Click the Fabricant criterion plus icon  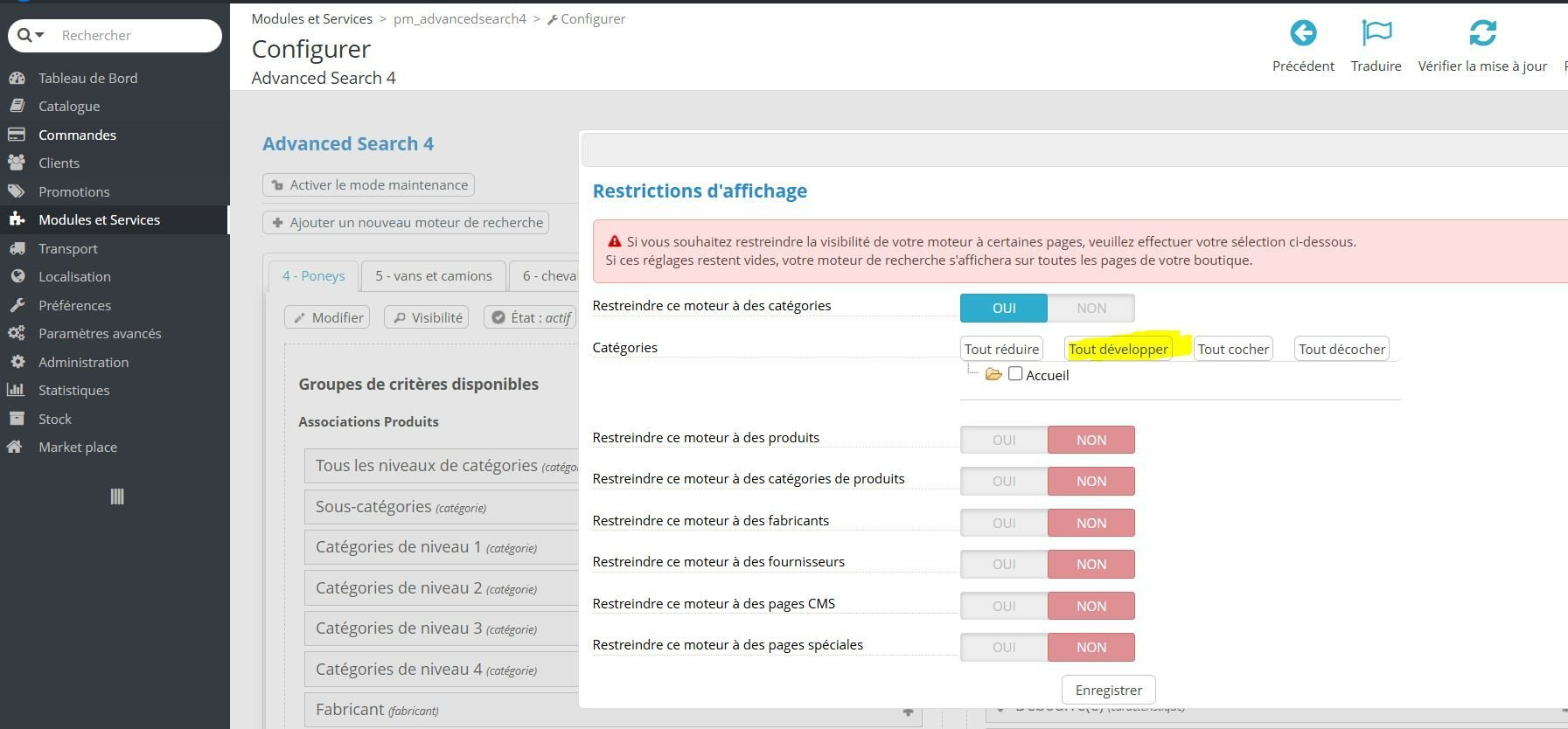(909, 712)
